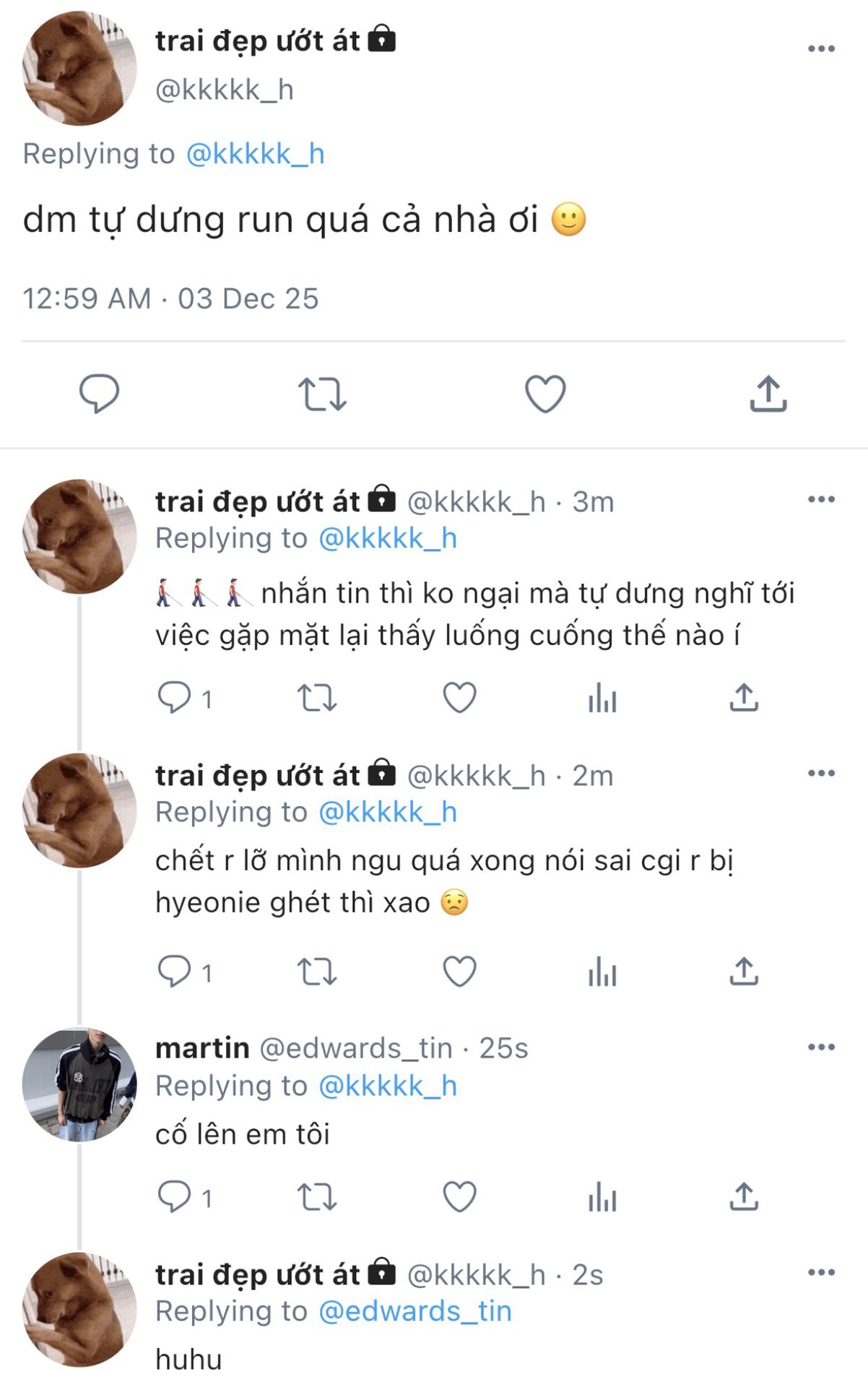This screenshot has height=1387, width=868.
Task: Open comments on martin's reply
Action: [x=174, y=1198]
